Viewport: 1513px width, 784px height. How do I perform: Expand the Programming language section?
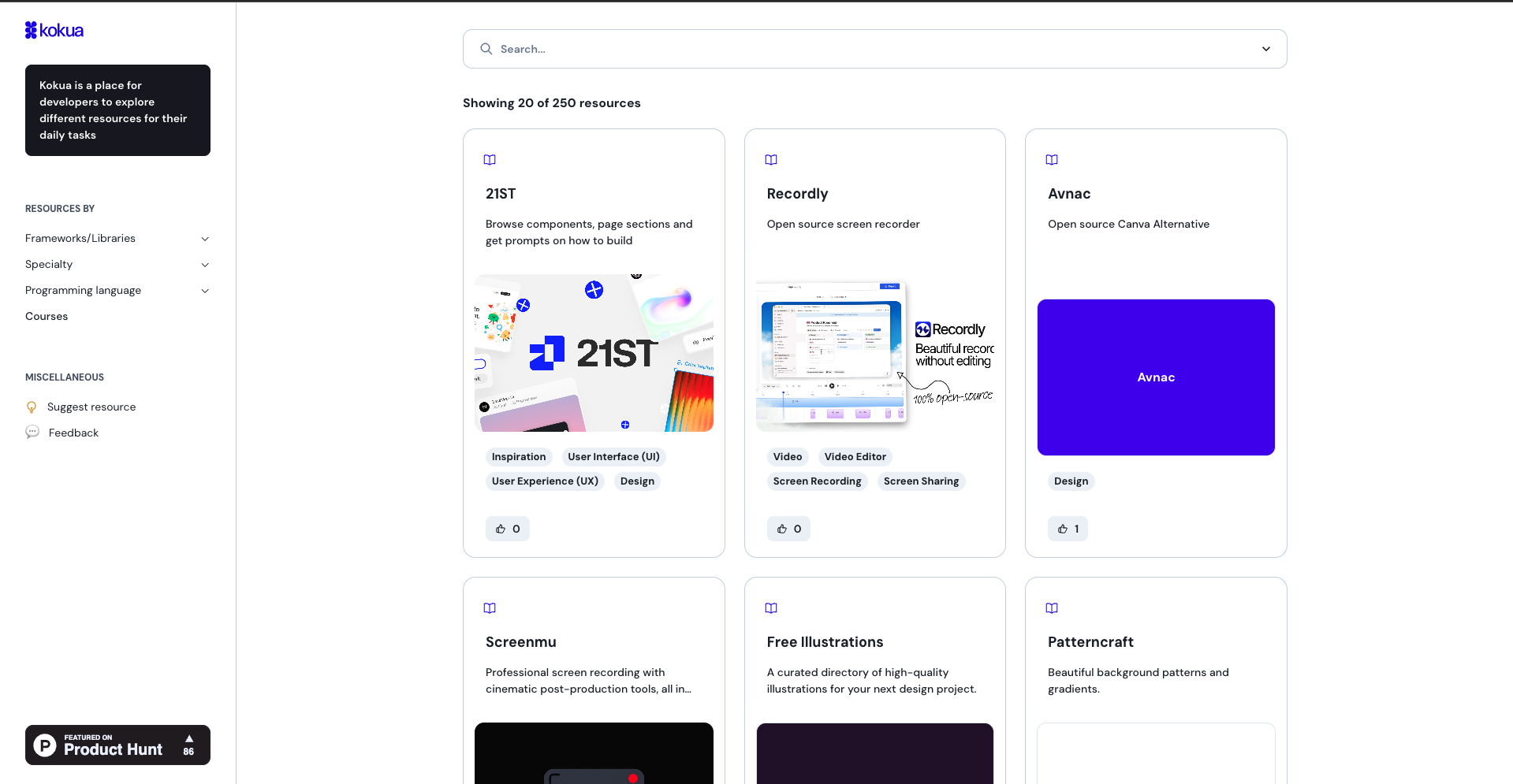[x=117, y=291]
